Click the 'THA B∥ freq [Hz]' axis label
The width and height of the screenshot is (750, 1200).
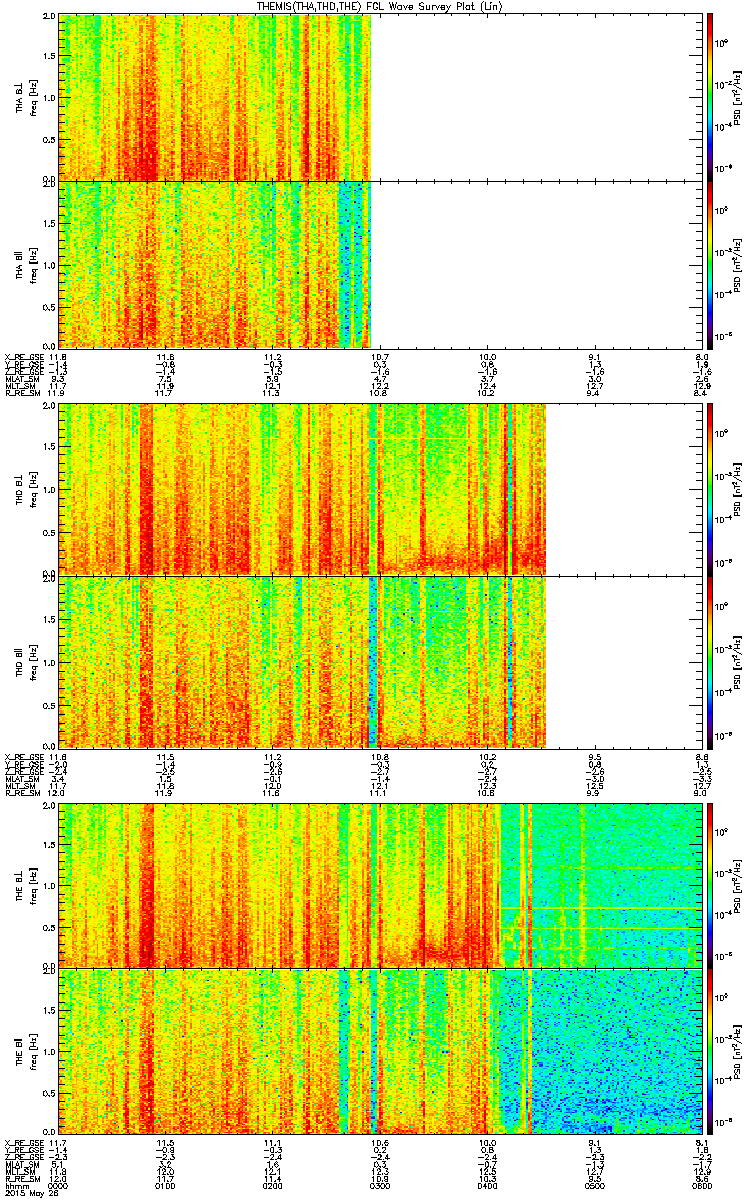[x=25, y=264]
